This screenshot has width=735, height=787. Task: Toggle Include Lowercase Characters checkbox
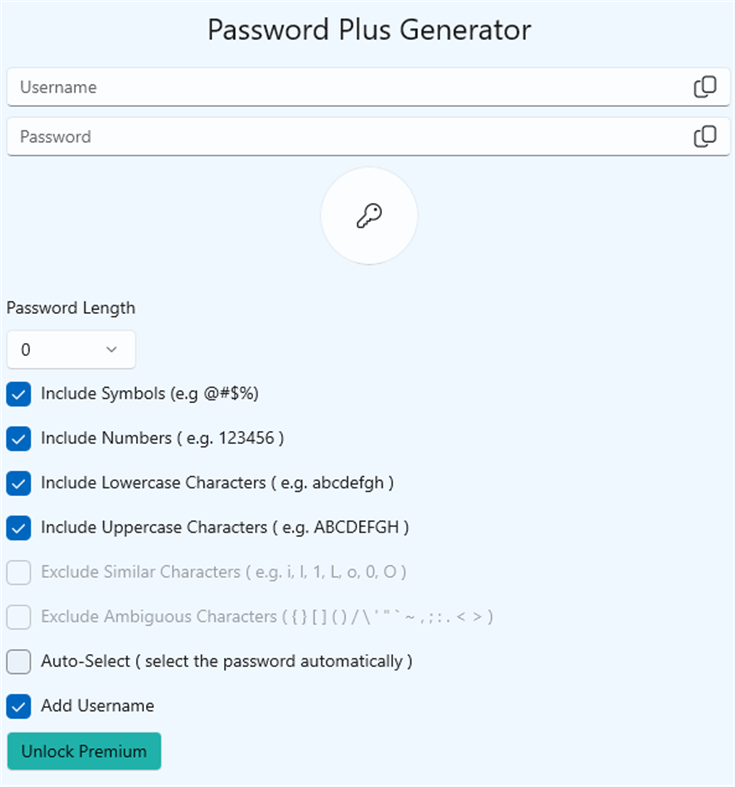click(x=19, y=483)
